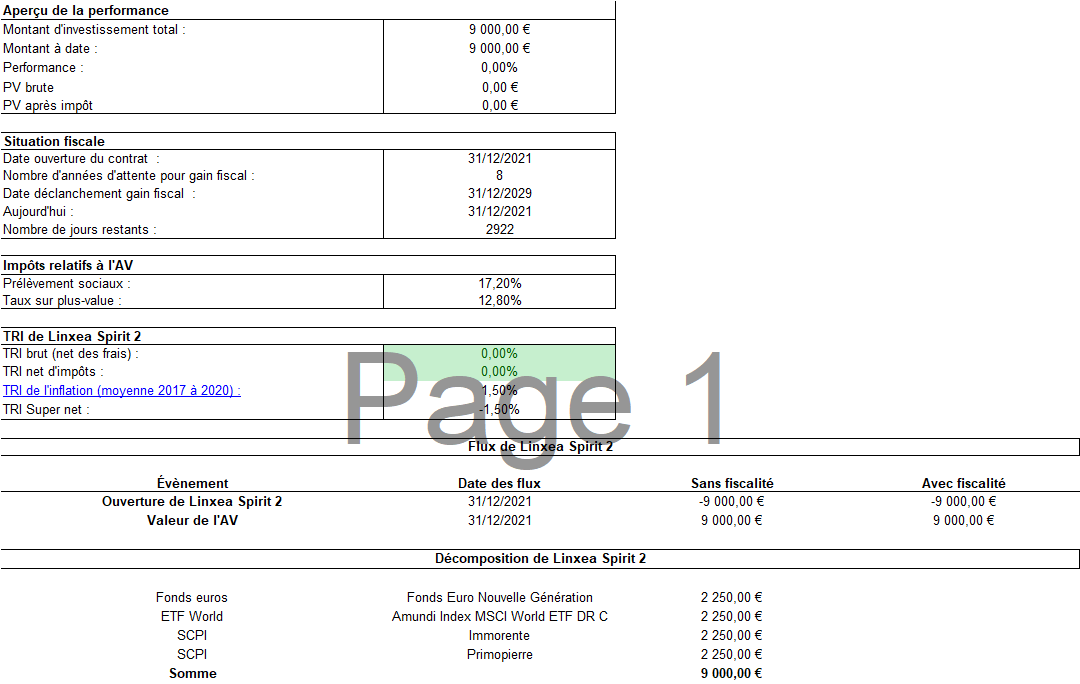
Task: Select the Date ouverture du contrat value 31/12/2021
Action: tap(499, 158)
